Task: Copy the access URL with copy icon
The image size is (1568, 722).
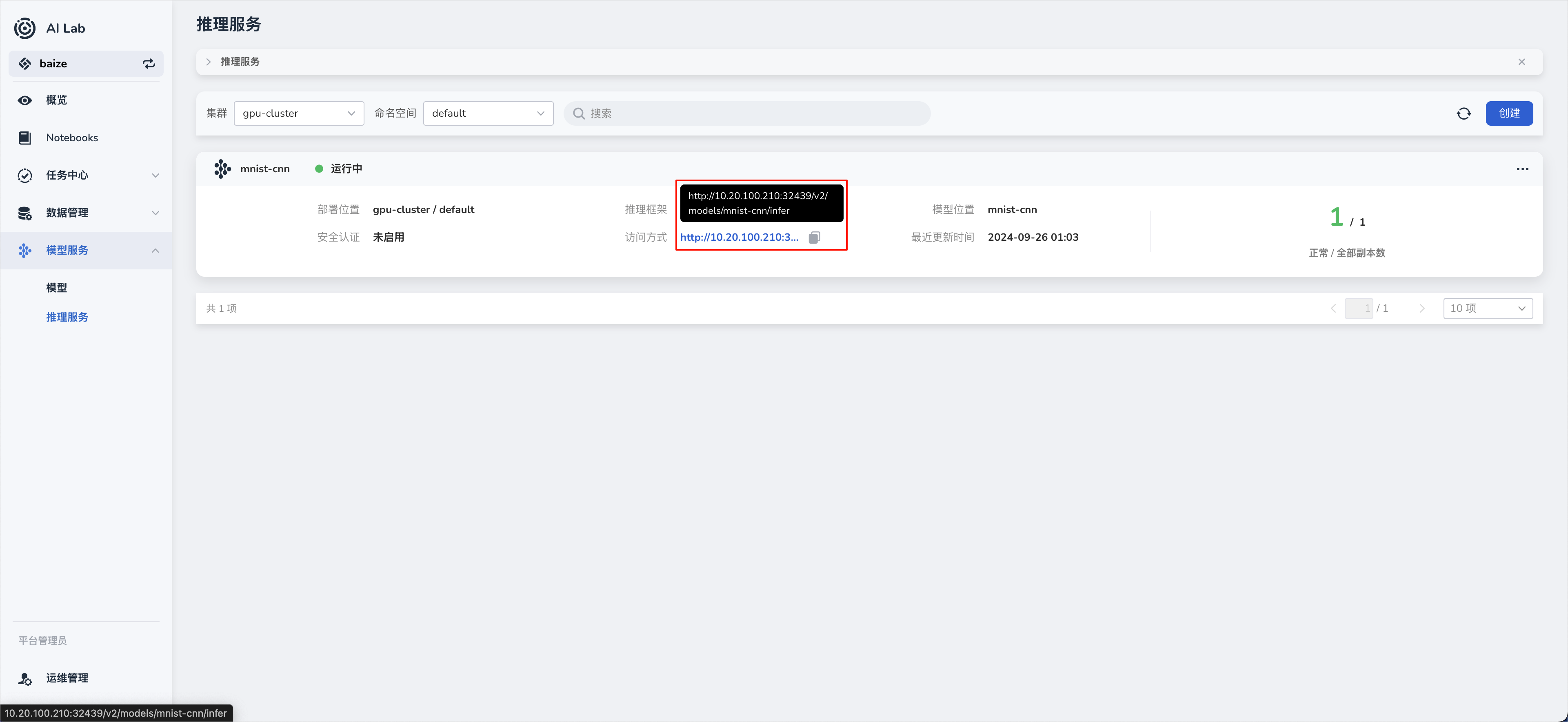Action: tap(815, 238)
